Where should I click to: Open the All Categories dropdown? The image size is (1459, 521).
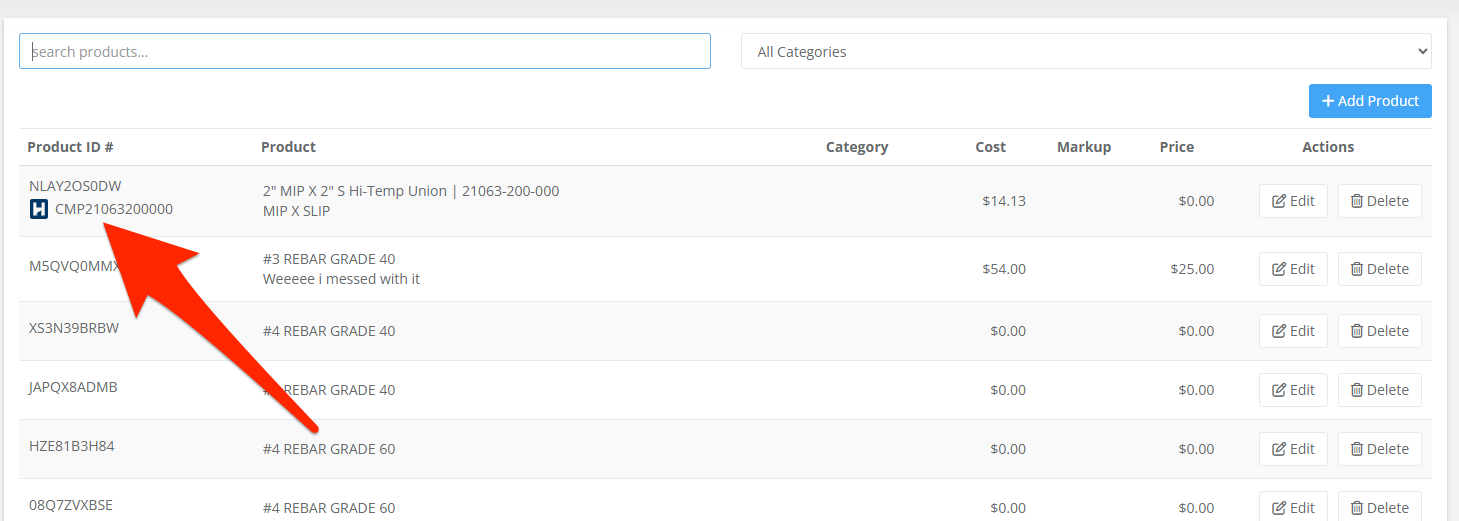pyautogui.click(x=1086, y=51)
